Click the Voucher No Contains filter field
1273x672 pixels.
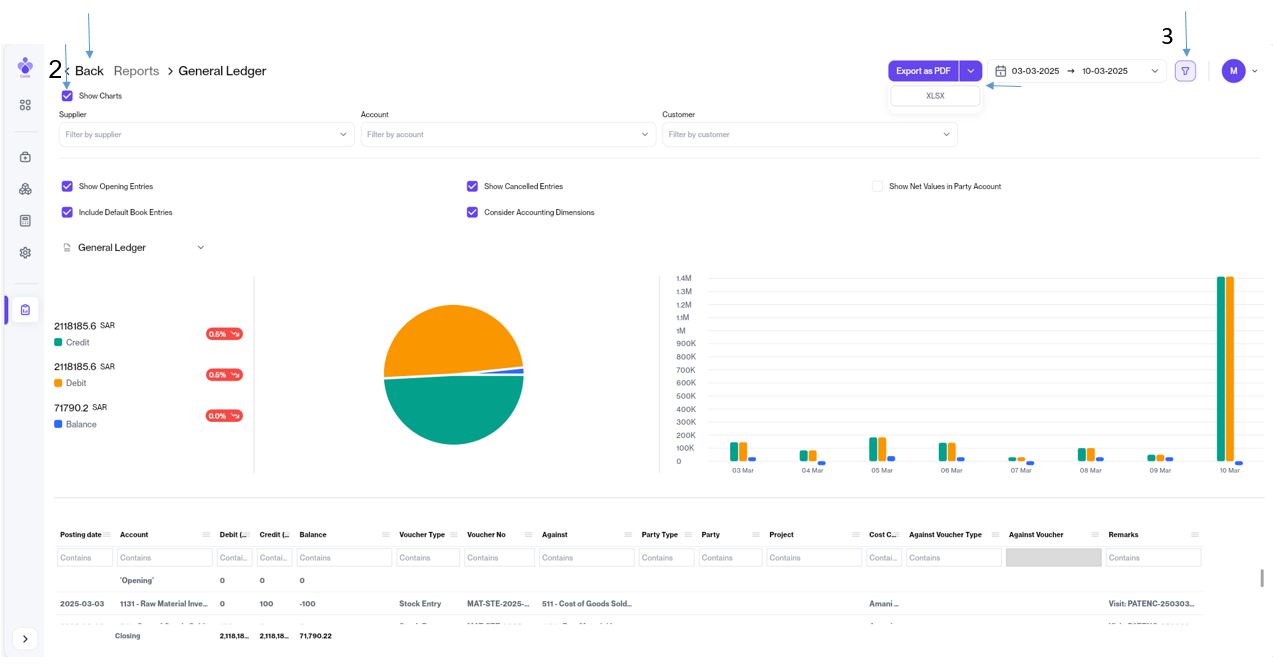499,558
